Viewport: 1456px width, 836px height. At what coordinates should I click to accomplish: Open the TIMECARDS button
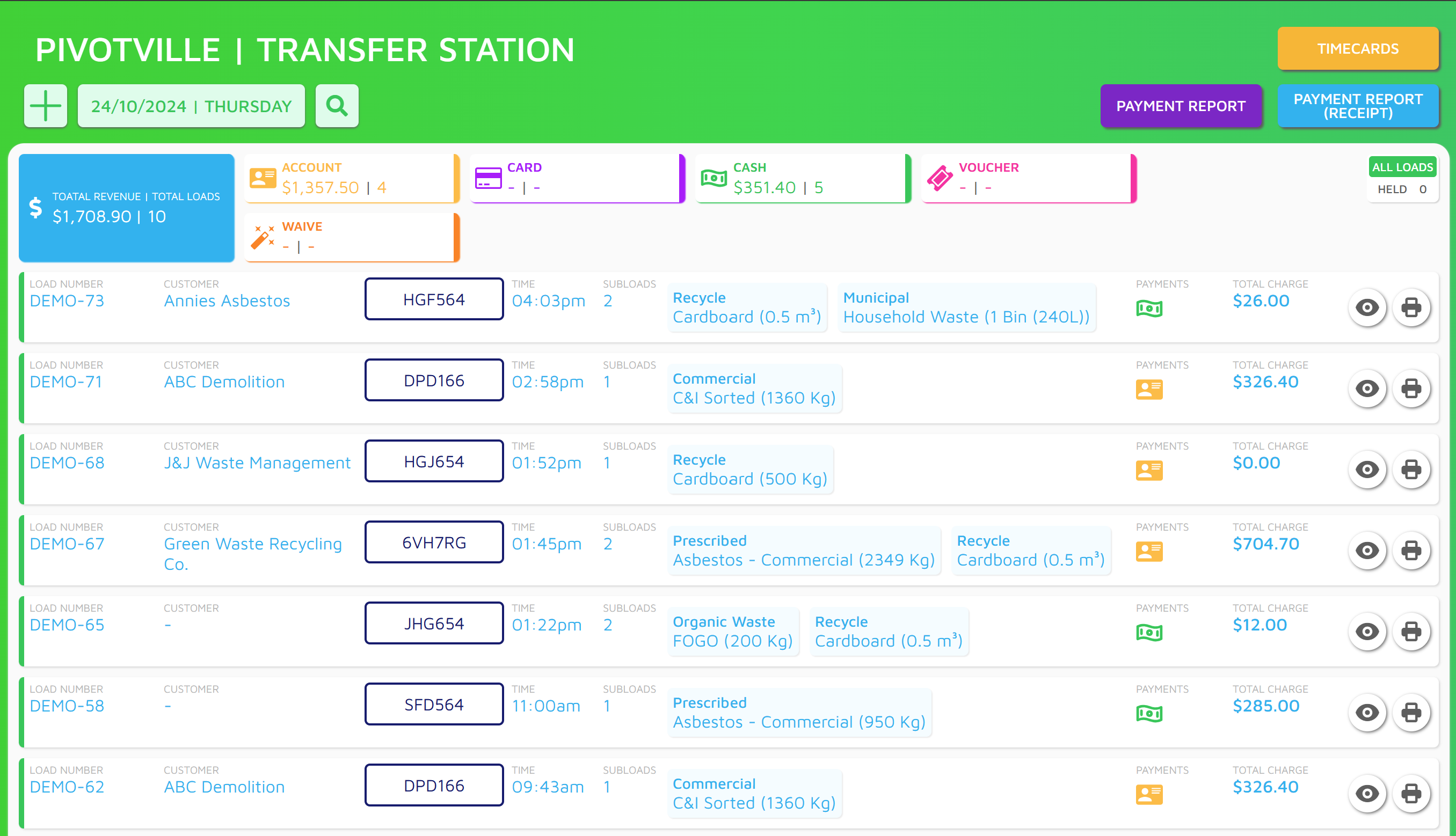pos(1357,49)
